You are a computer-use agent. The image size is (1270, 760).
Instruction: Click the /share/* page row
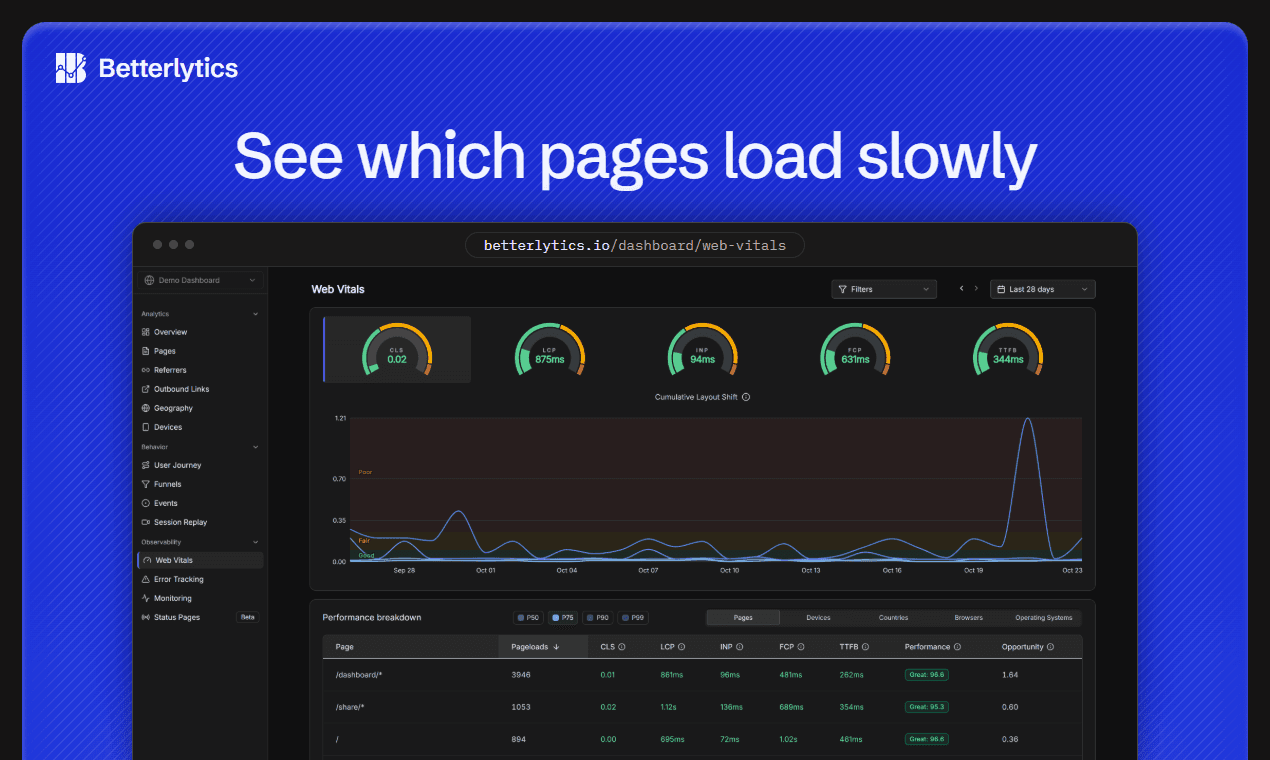702,707
